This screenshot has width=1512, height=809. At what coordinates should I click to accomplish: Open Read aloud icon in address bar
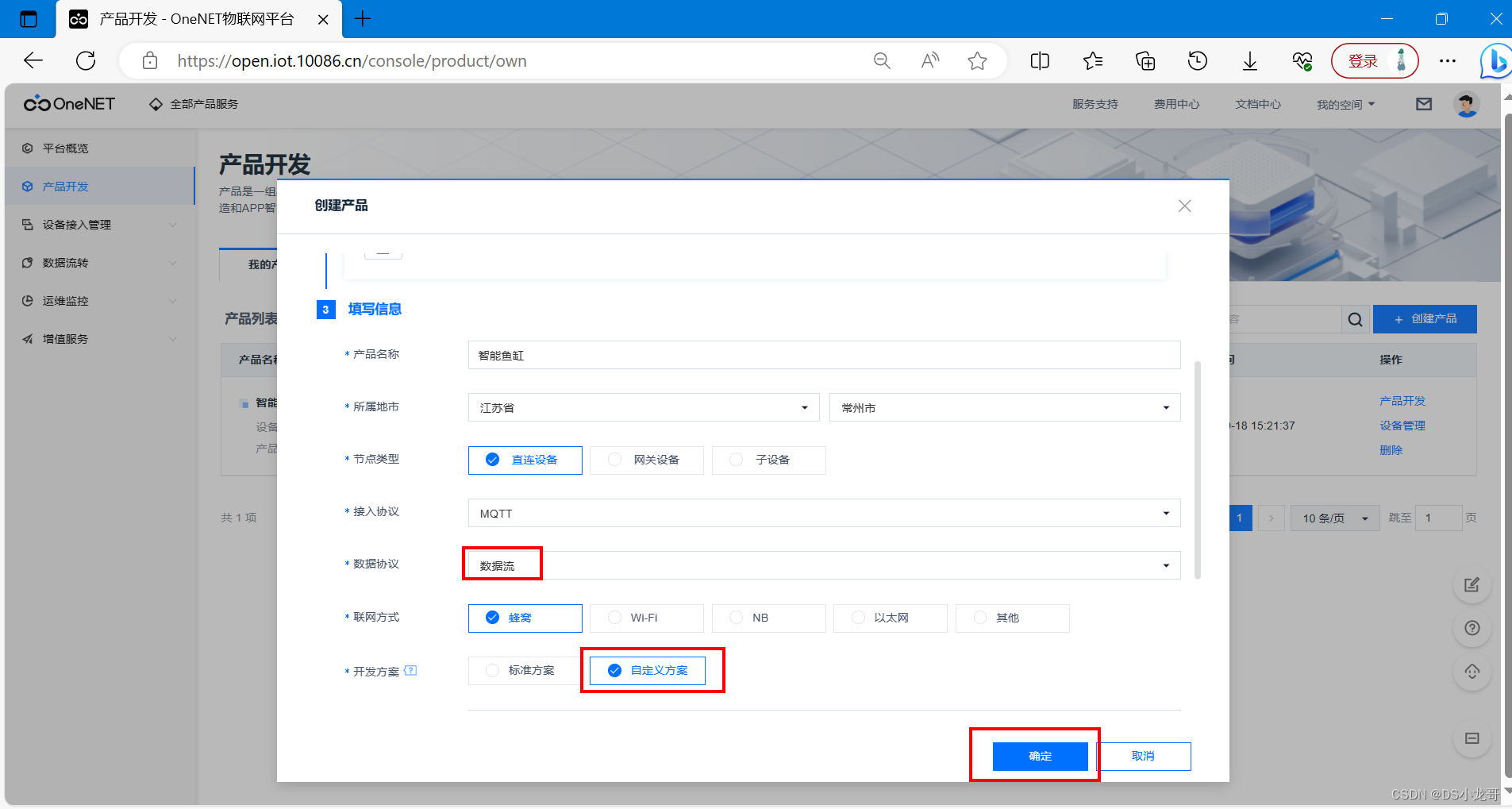click(x=929, y=61)
